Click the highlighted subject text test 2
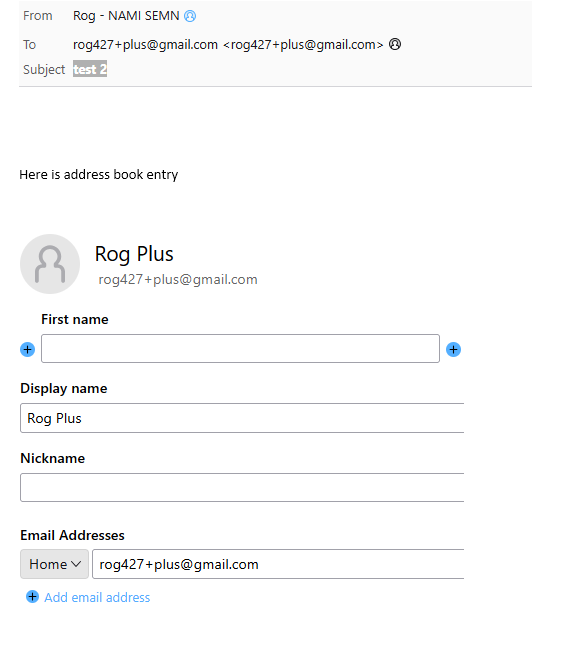569x668 pixels. tap(90, 69)
